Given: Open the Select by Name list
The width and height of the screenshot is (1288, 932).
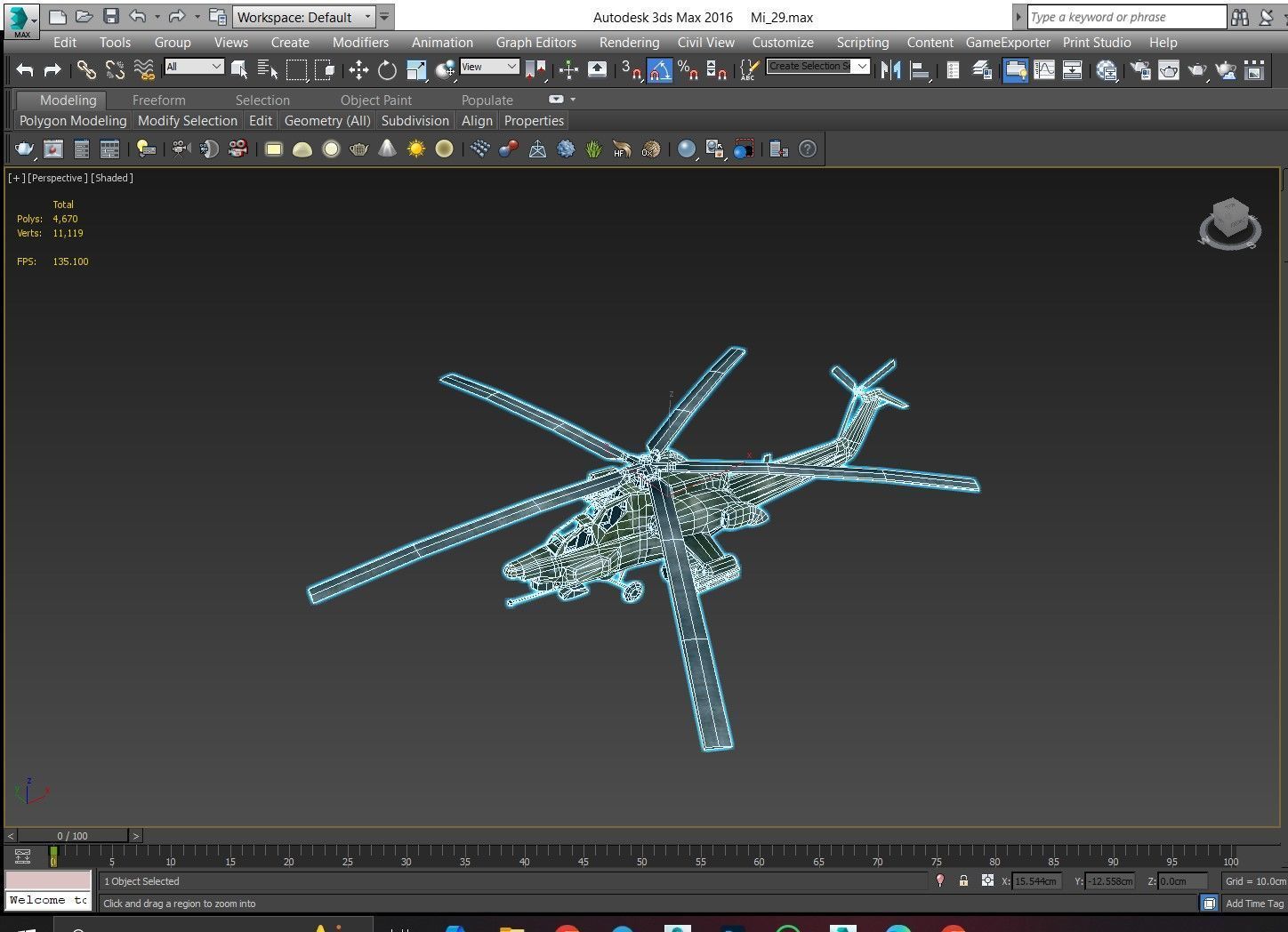Looking at the screenshot, I should (267, 69).
